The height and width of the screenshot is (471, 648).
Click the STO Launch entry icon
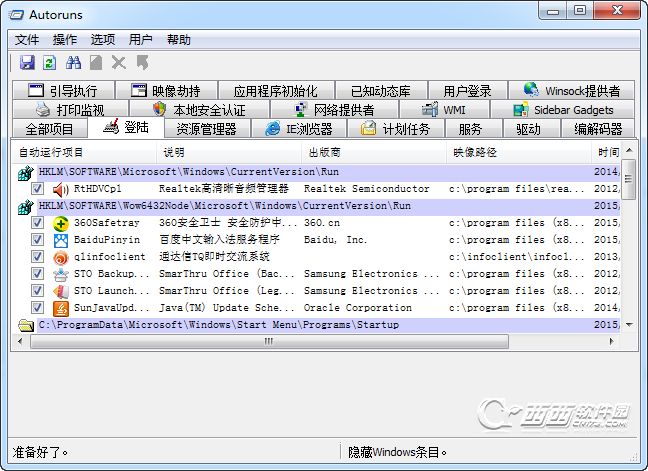tap(61, 291)
